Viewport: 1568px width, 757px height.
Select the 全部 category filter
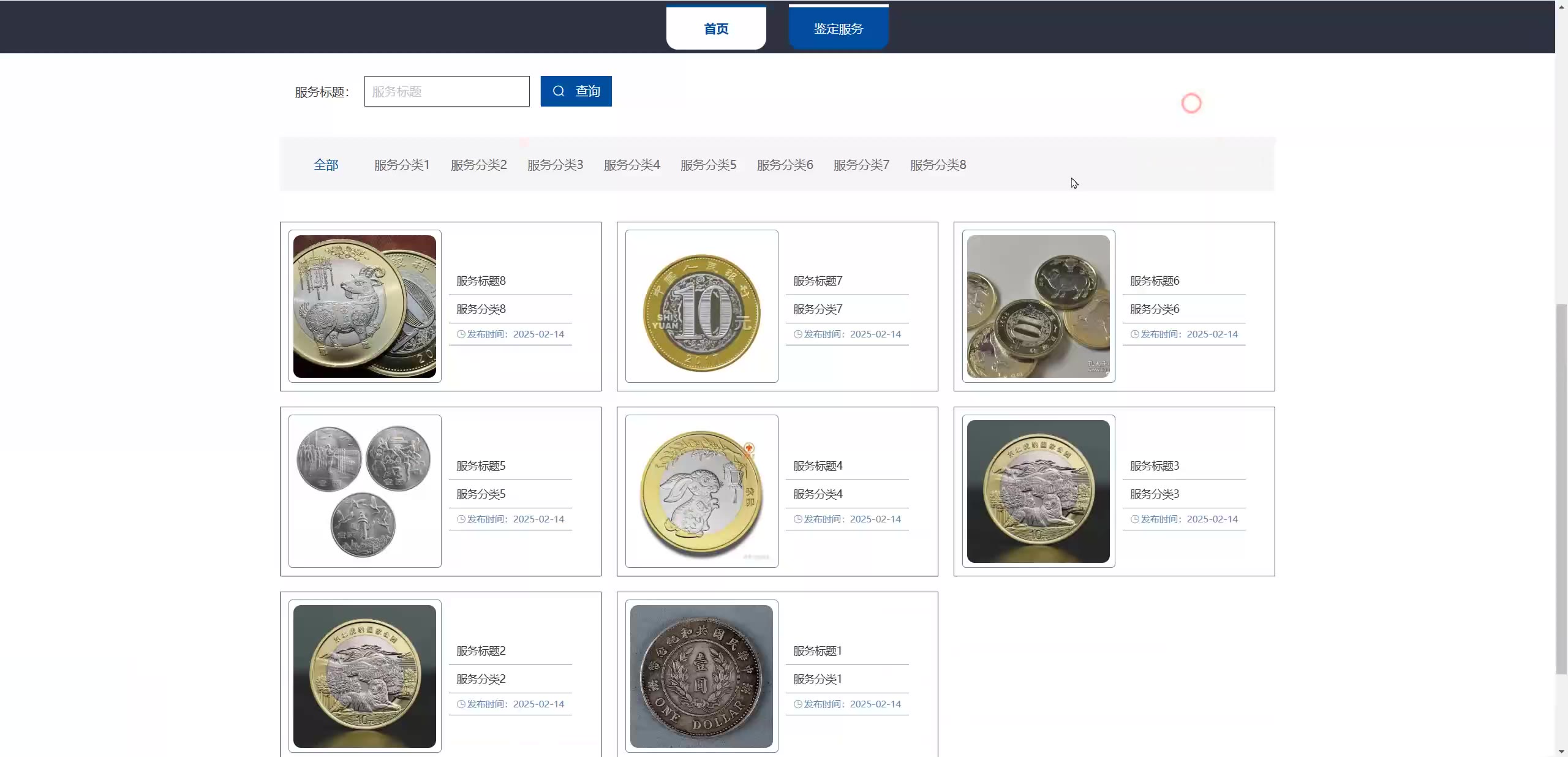(x=326, y=165)
